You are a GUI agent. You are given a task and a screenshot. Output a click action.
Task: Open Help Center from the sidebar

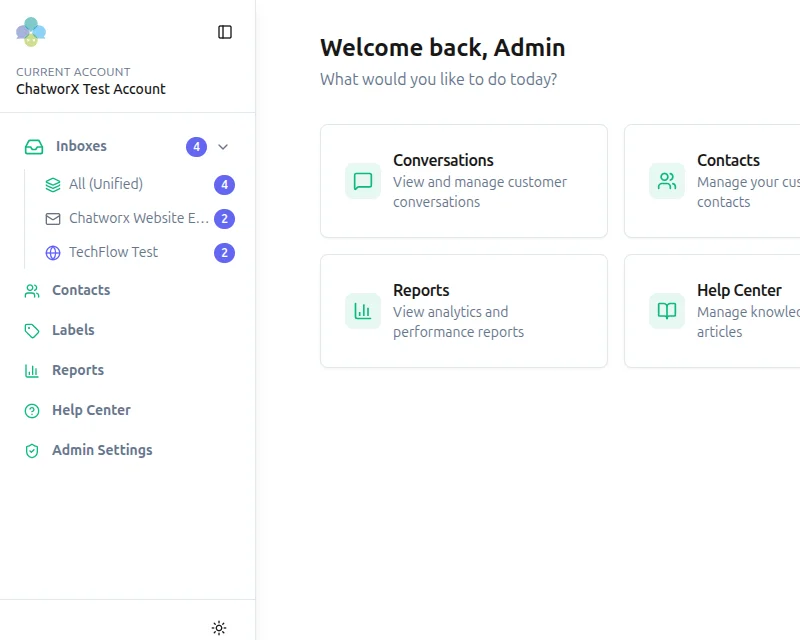click(x=128, y=410)
